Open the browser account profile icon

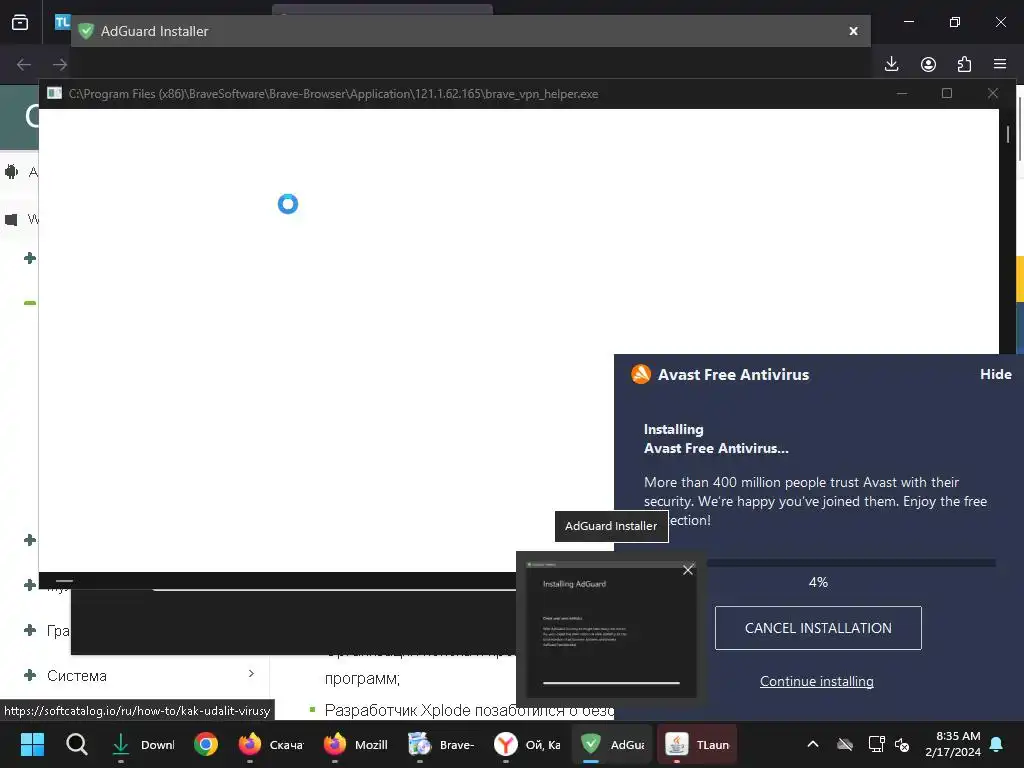tap(928, 64)
